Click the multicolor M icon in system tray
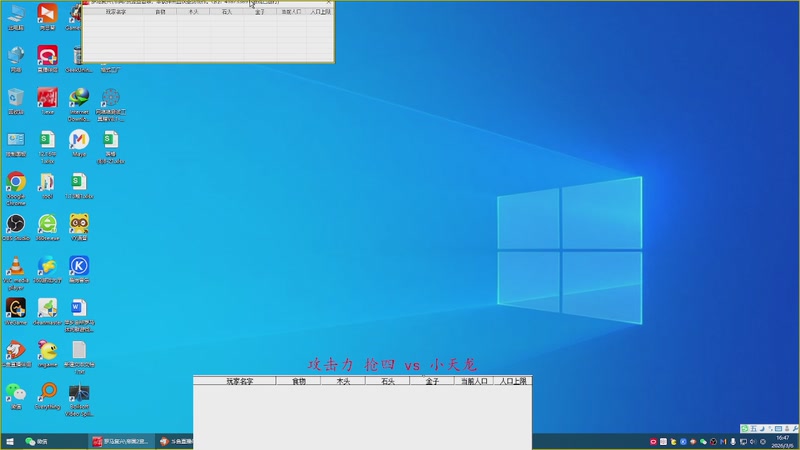Screen dimensions: 800x450 723,441
